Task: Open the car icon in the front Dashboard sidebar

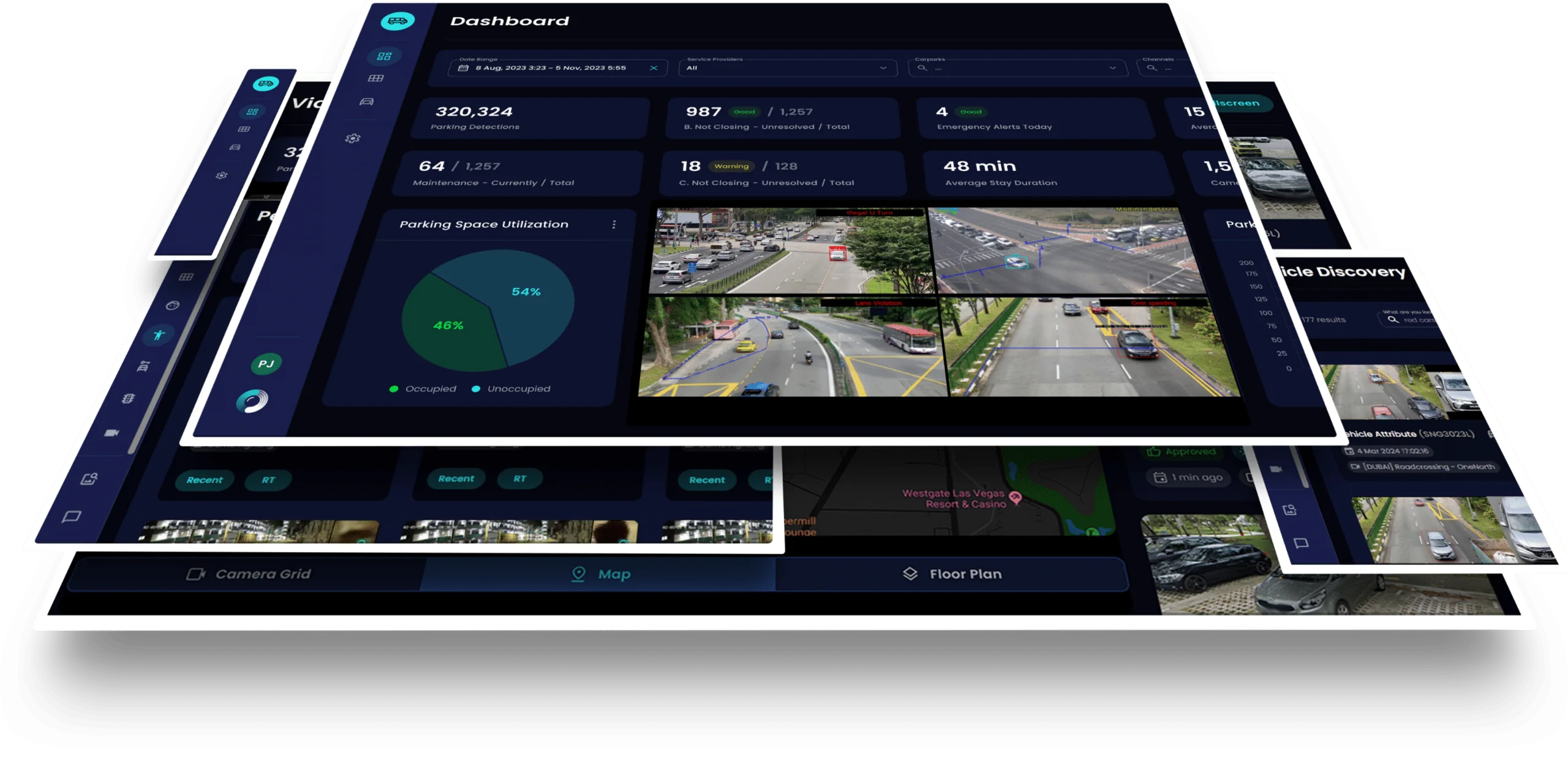Action: [x=366, y=101]
